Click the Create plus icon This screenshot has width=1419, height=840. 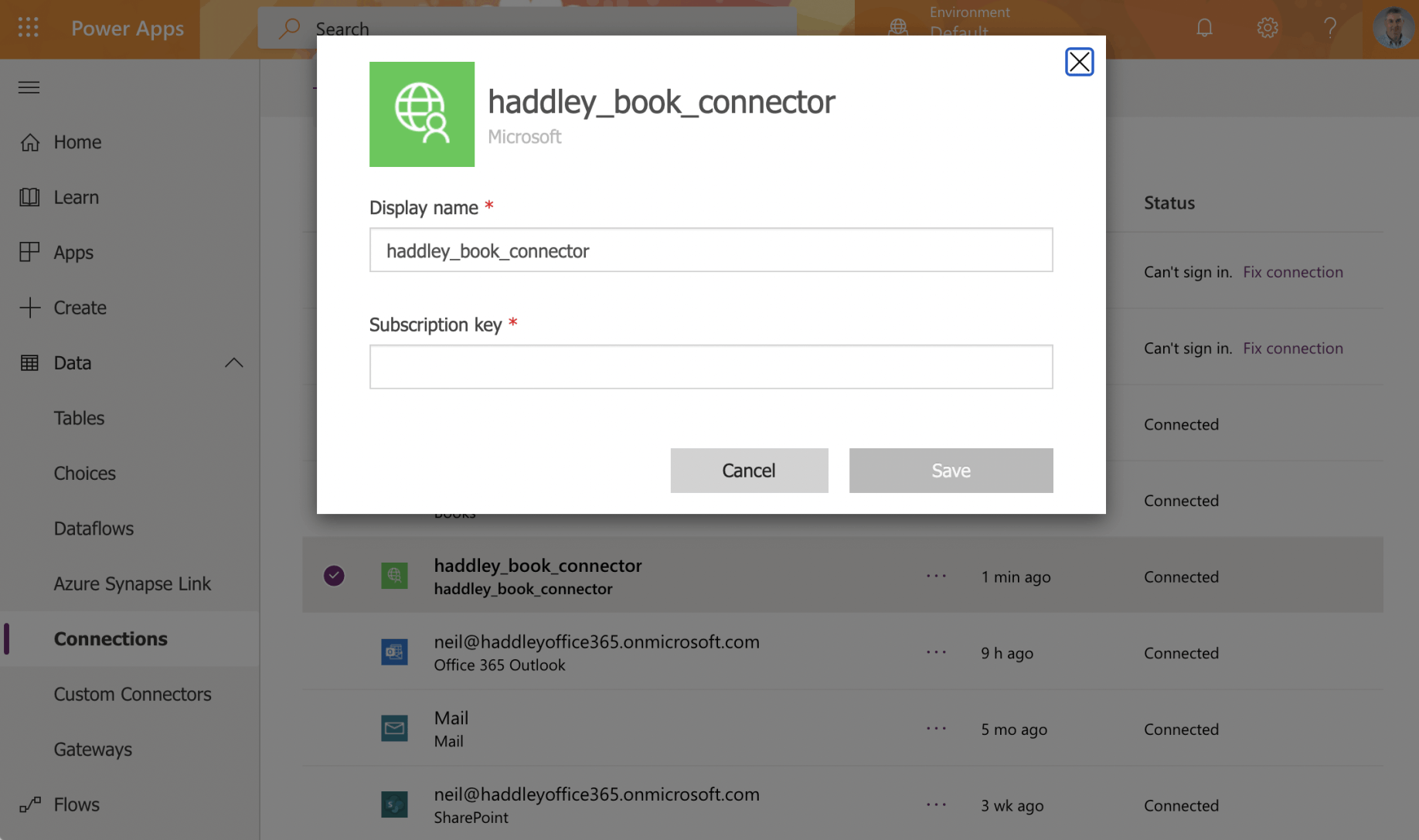pyautogui.click(x=29, y=308)
